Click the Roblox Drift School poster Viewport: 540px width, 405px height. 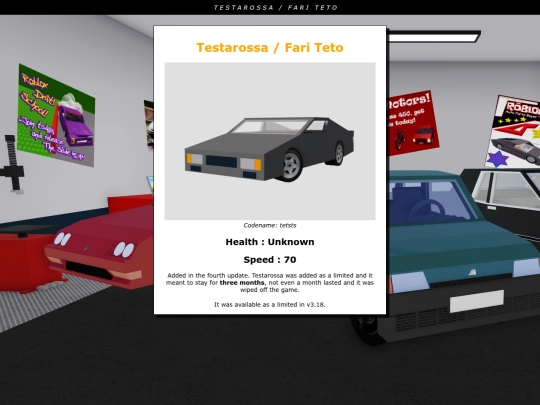[56, 115]
